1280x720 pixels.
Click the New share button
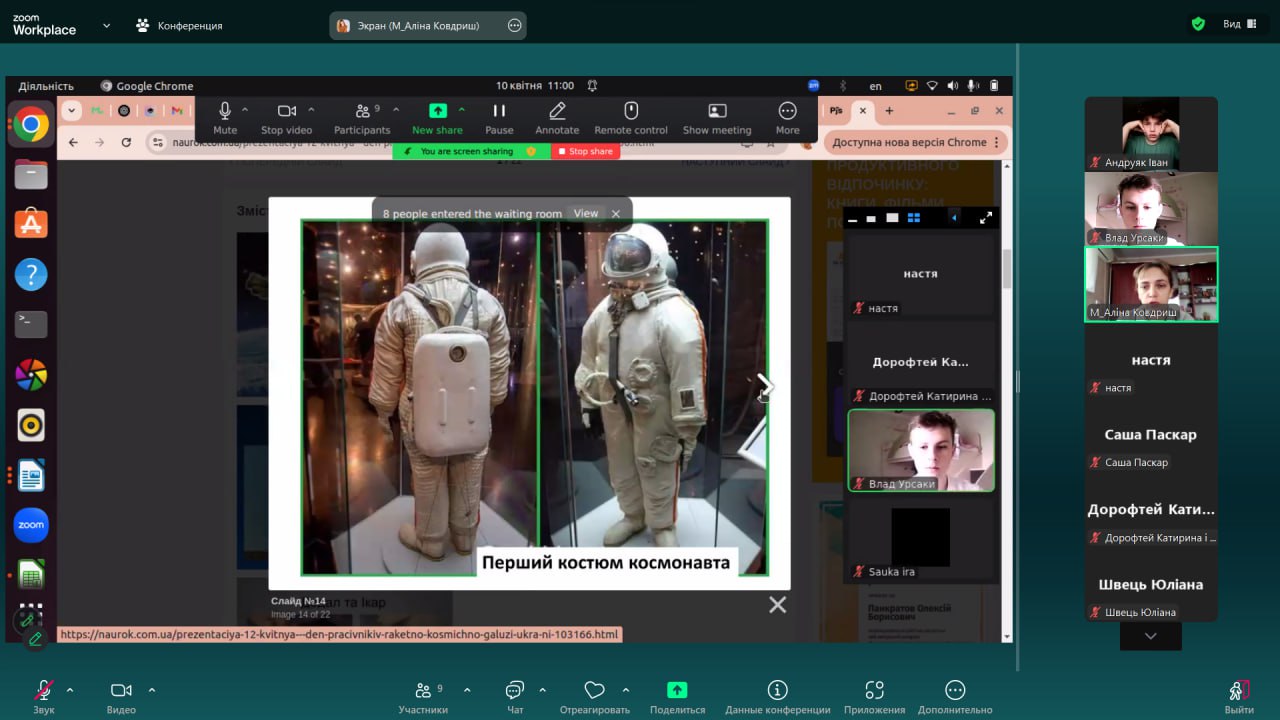437,118
